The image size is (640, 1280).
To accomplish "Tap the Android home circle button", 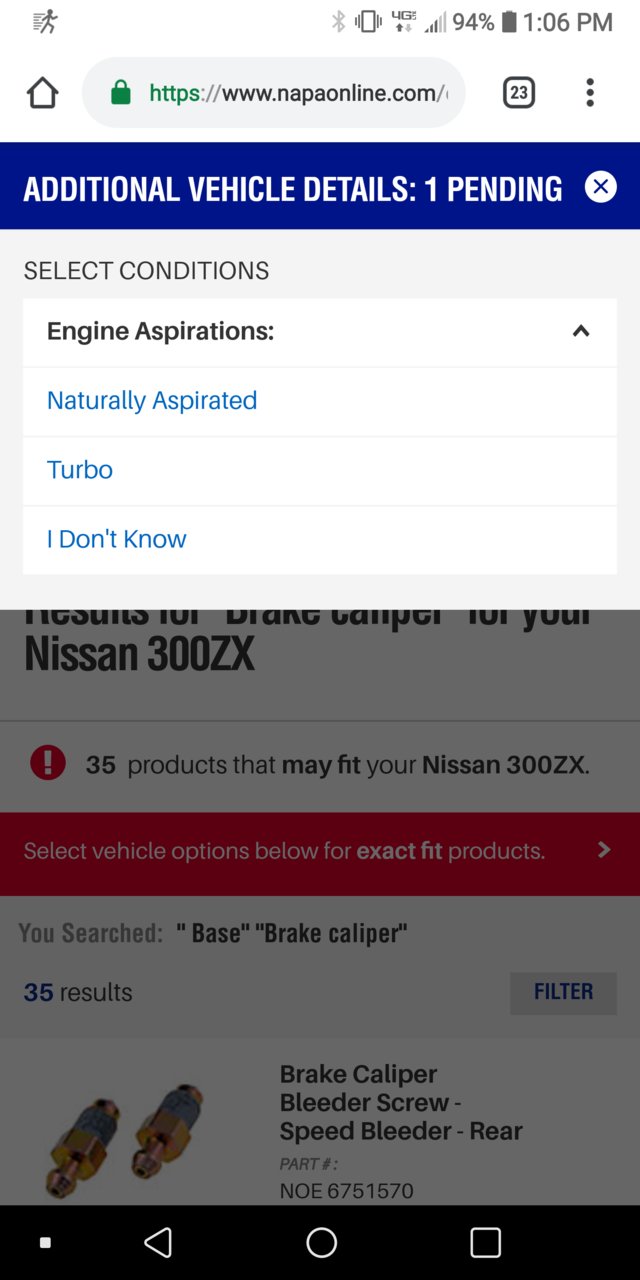I will point(321,1242).
